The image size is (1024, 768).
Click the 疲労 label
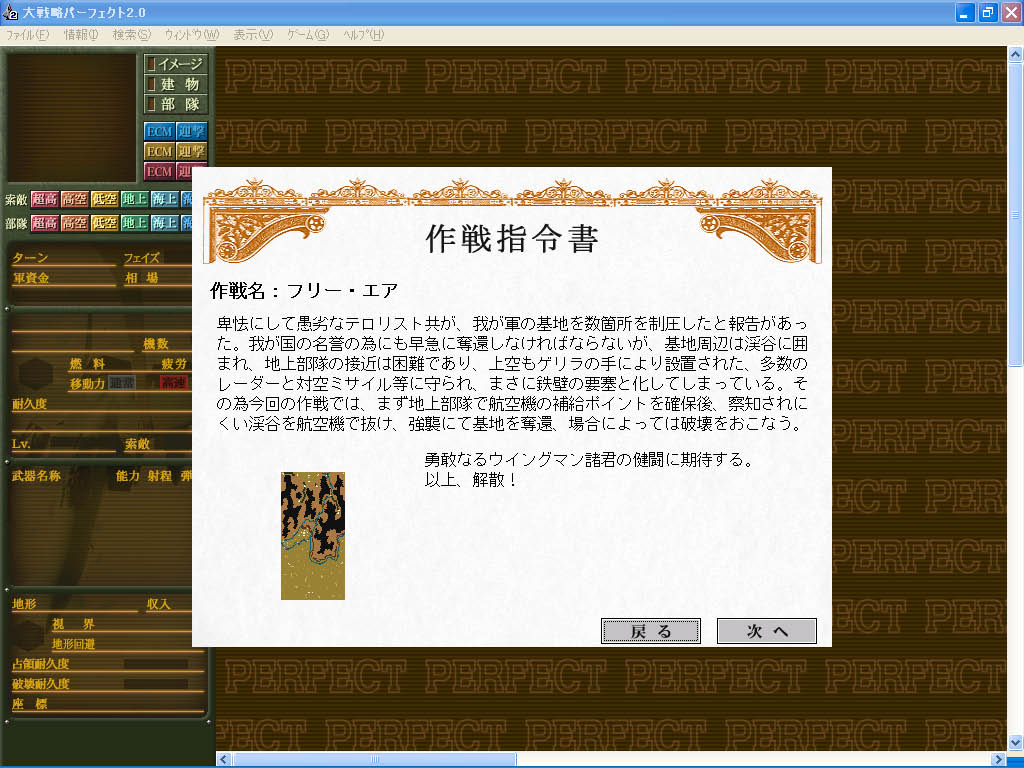[x=174, y=364]
